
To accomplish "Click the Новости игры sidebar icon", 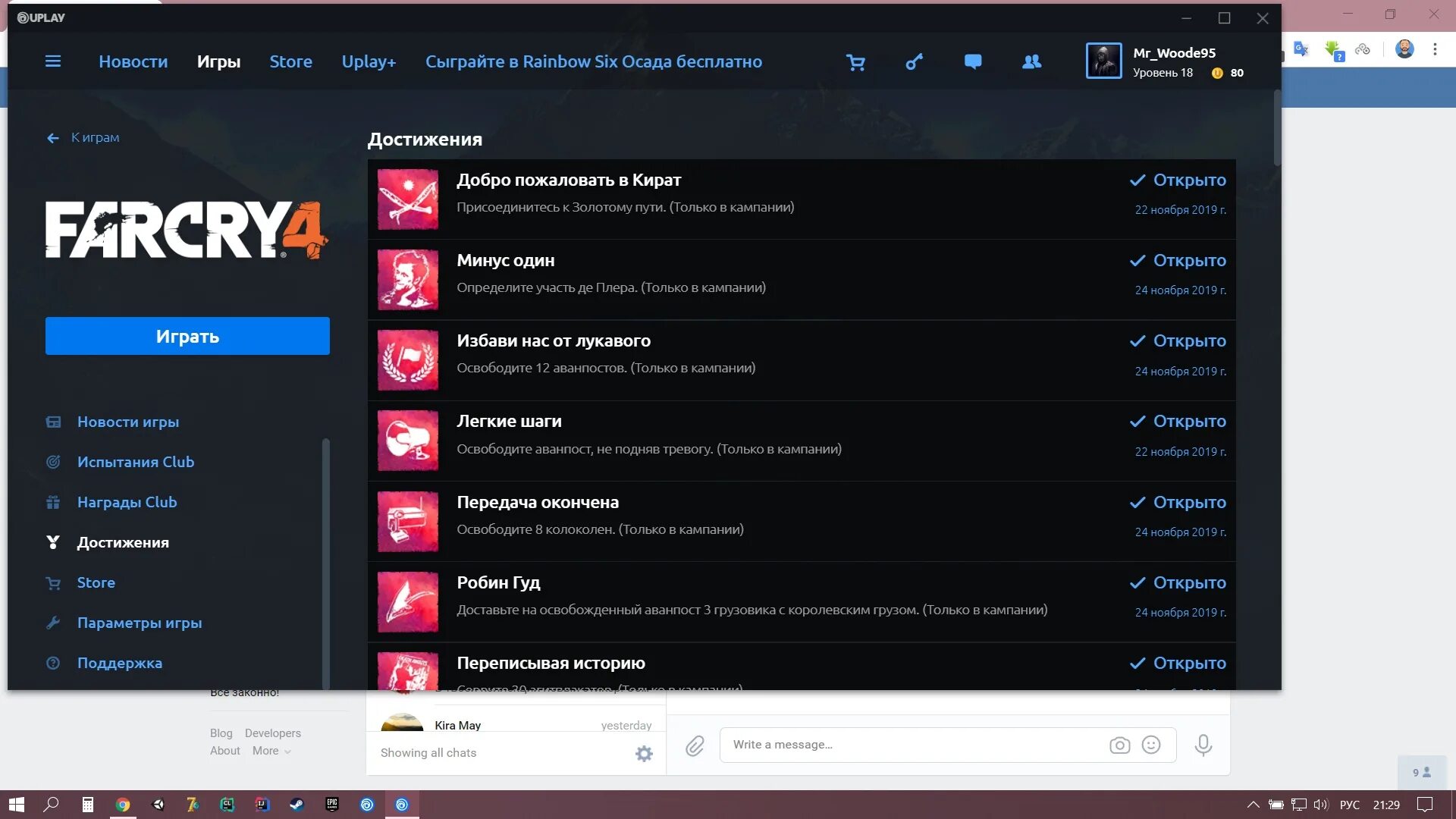I will coord(53,422).
